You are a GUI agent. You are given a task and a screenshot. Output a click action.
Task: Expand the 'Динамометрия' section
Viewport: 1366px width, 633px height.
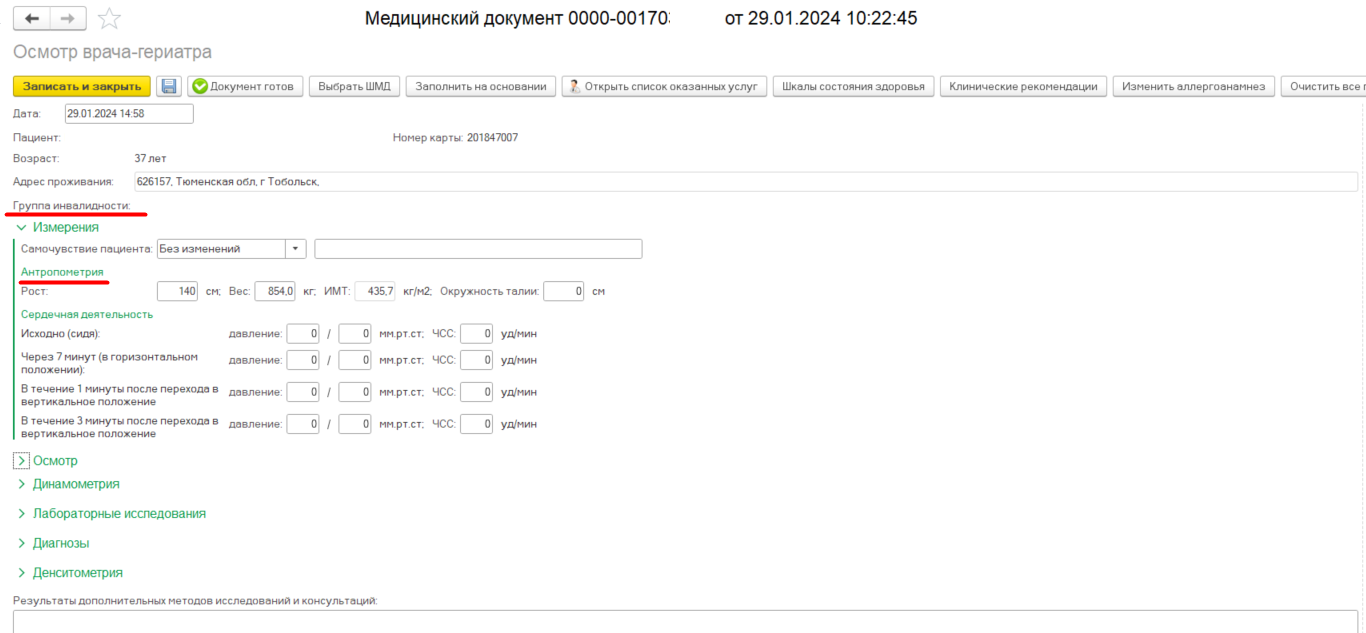coord(21,484)
